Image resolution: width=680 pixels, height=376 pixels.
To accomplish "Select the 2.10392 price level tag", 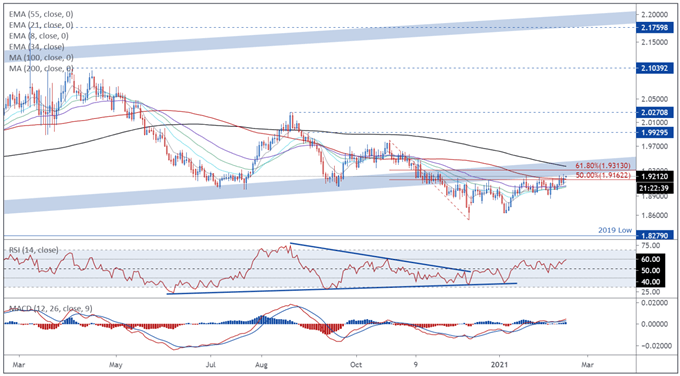I will pos(655,68).
